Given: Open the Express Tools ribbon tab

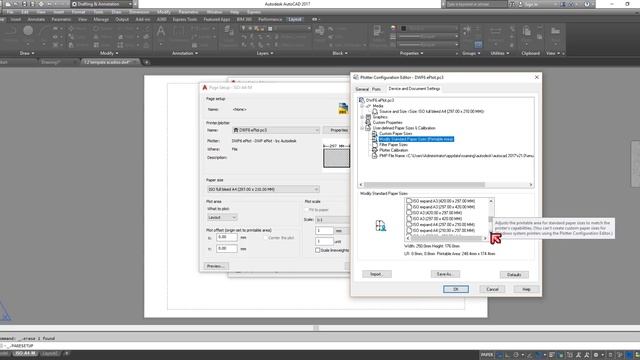Looking at the screenshot, I should [x=185, y=19].
